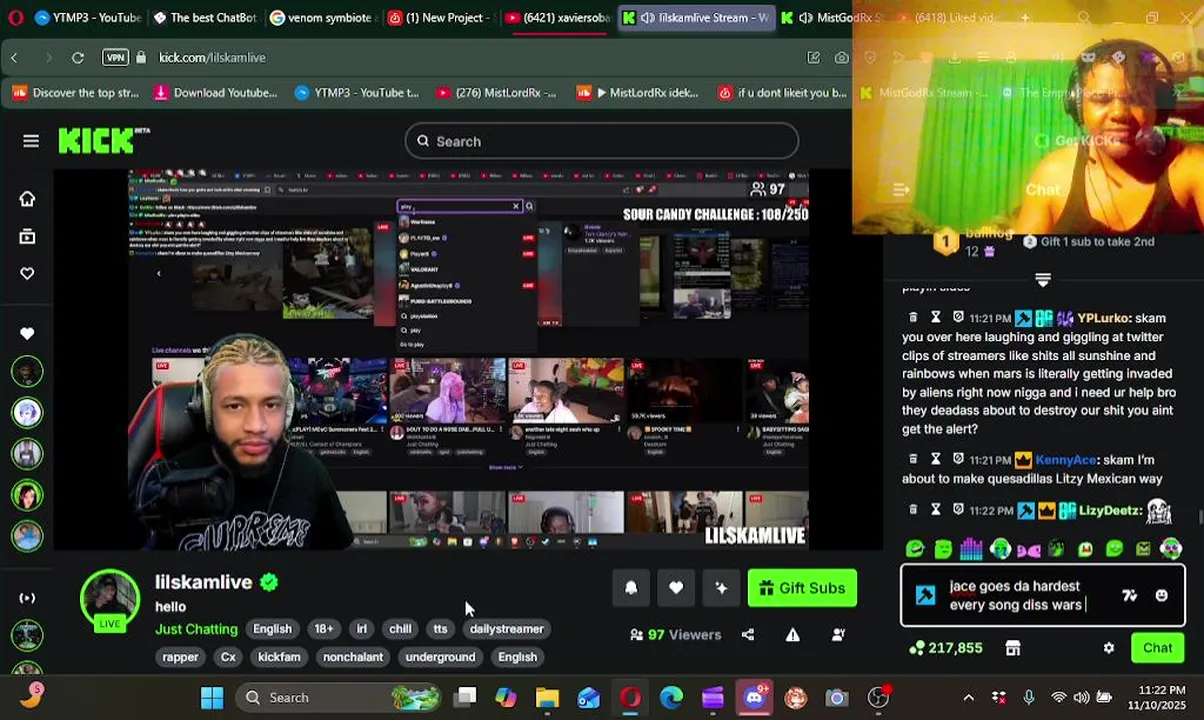Select the lilskamlive Stream tab
Screen dimensions: 1204x720
[x=696, y=18]
